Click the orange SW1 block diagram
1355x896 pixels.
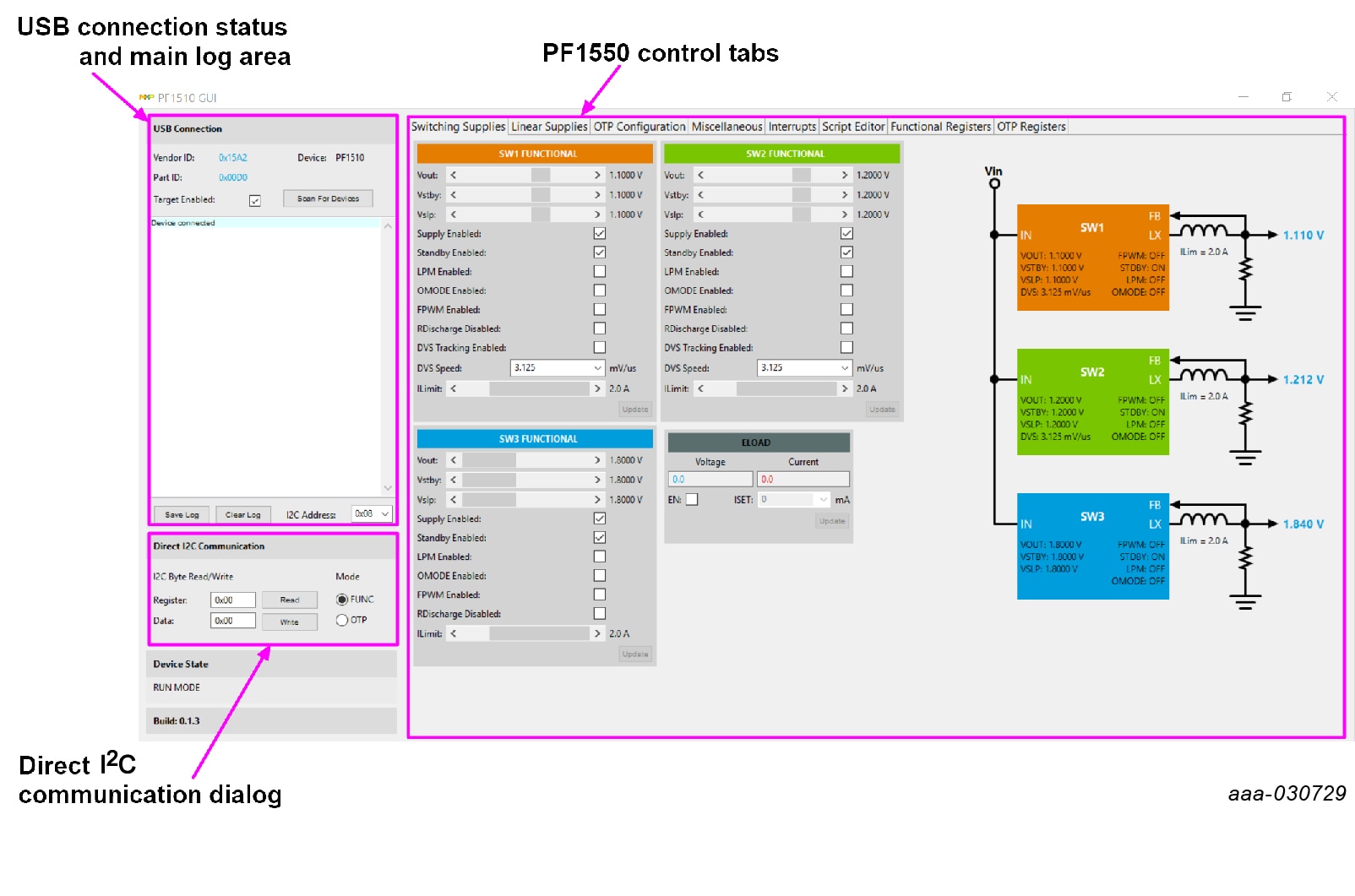click(x=1092, y=258)
